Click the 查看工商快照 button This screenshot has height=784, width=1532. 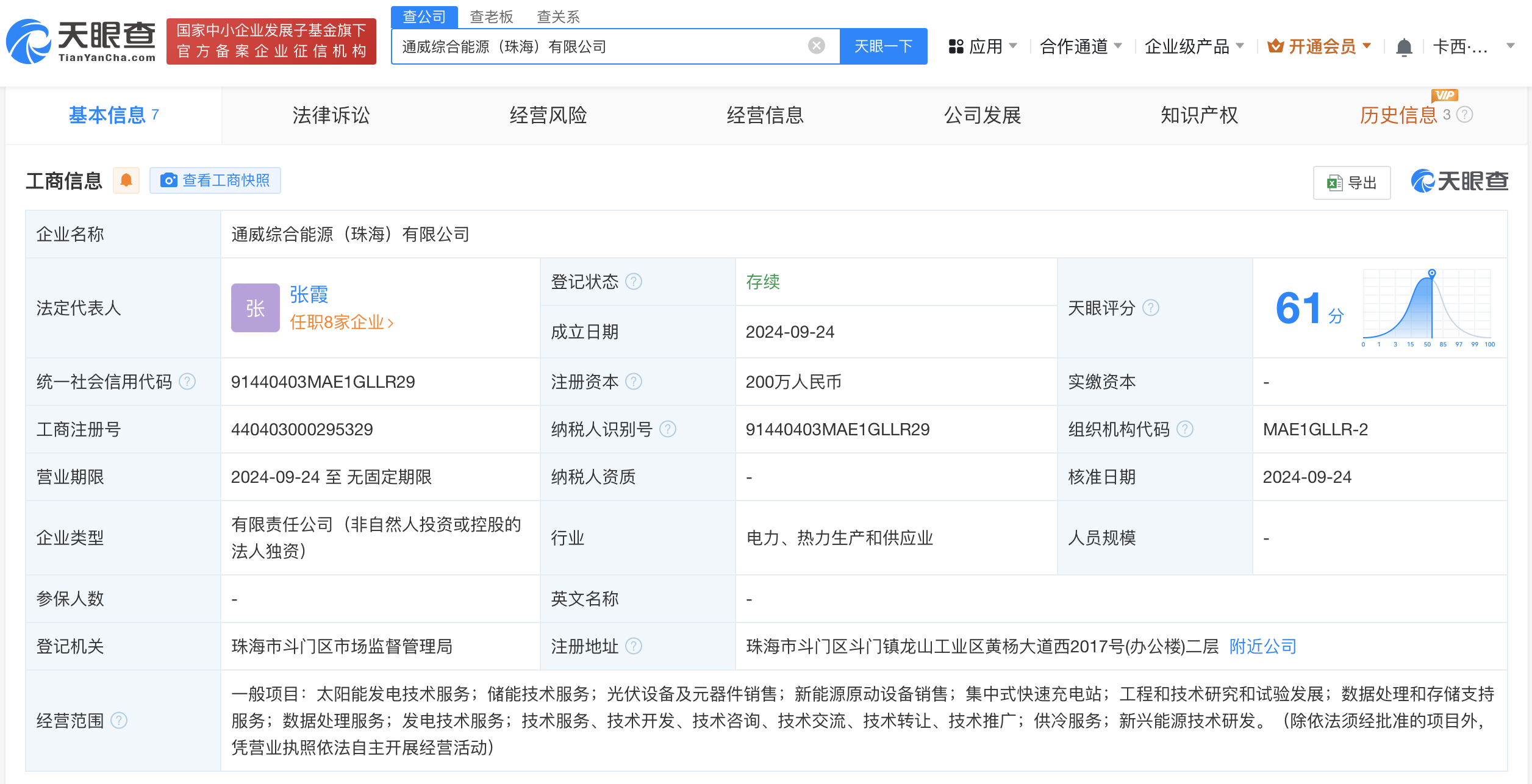click(x=215, y=180)
